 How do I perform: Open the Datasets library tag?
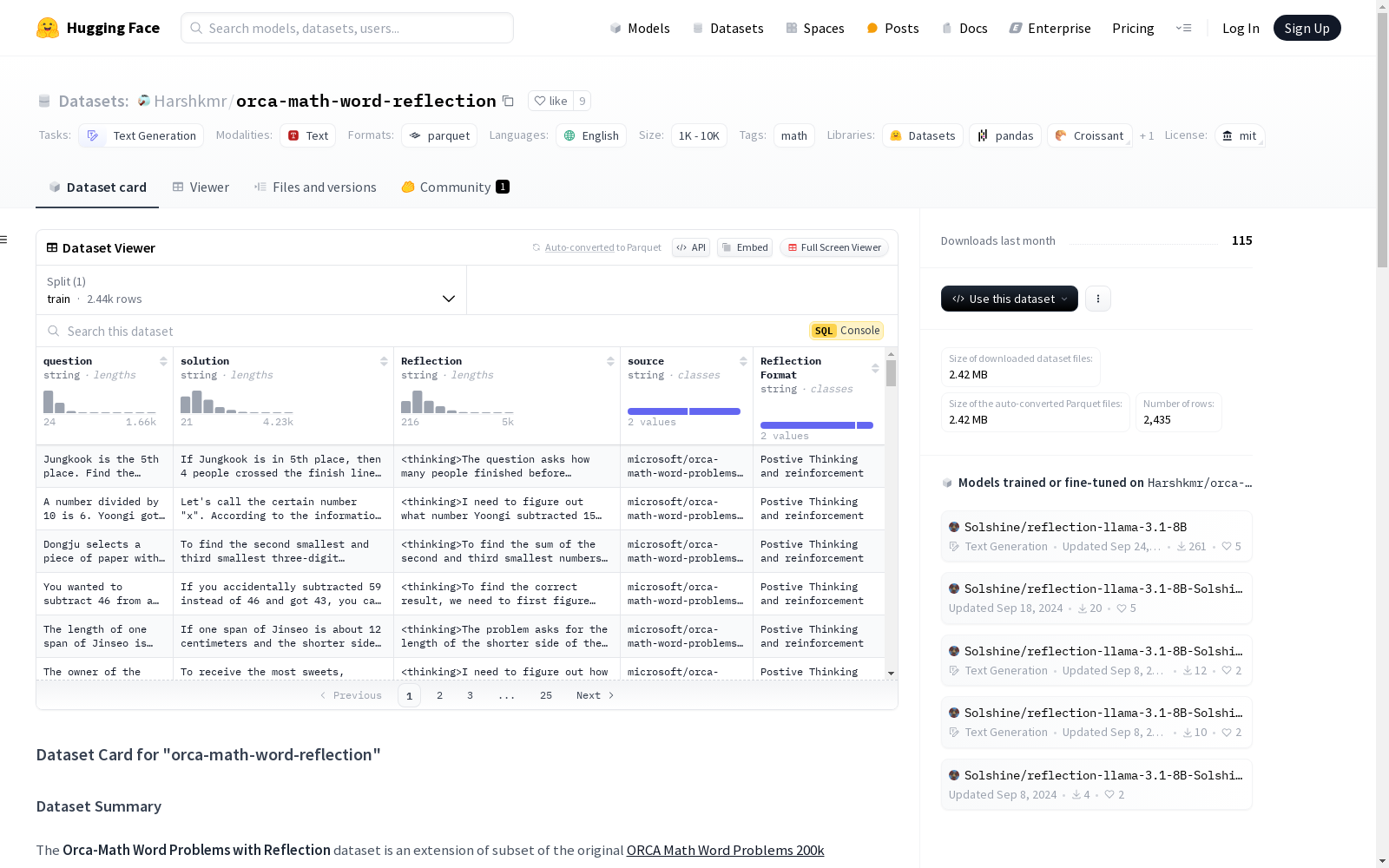click(x=923, y=135)
